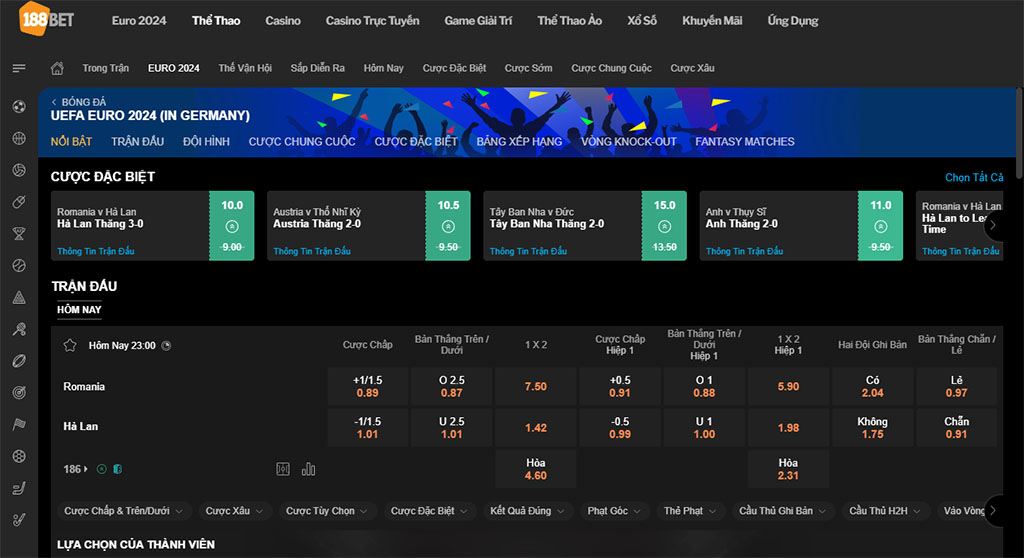This screenshot has width=1024, height=558.
Task: Click the green boost icon next to 186
Action: coord(101,468)
